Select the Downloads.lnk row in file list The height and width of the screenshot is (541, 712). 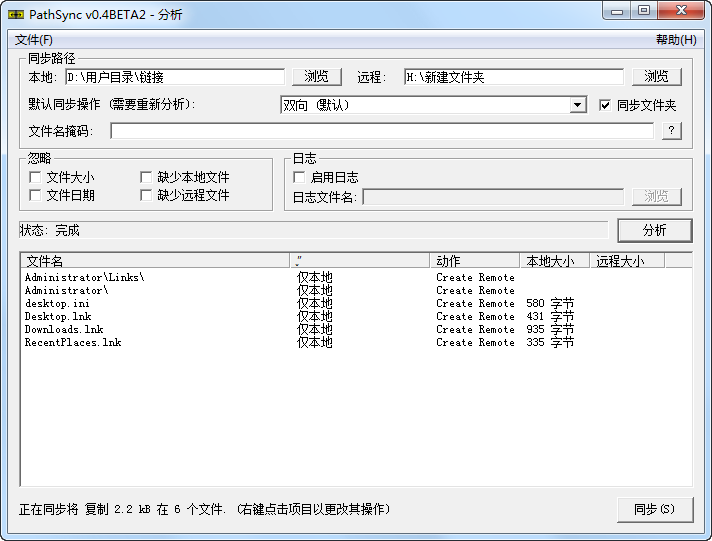pos(64,330)
